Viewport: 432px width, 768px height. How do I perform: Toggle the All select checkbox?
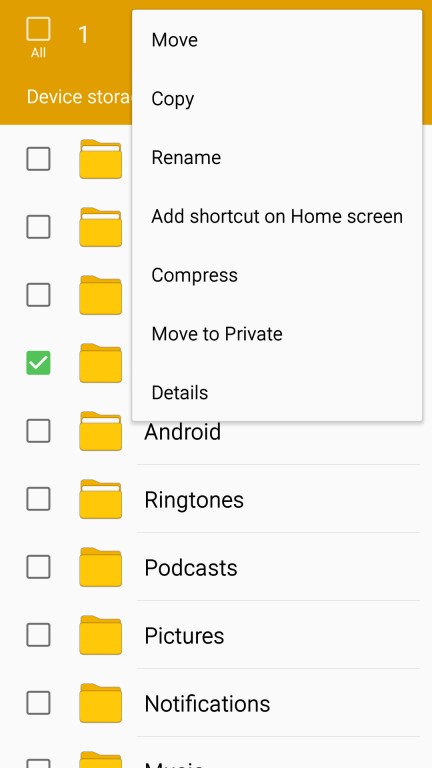(38, 29)
